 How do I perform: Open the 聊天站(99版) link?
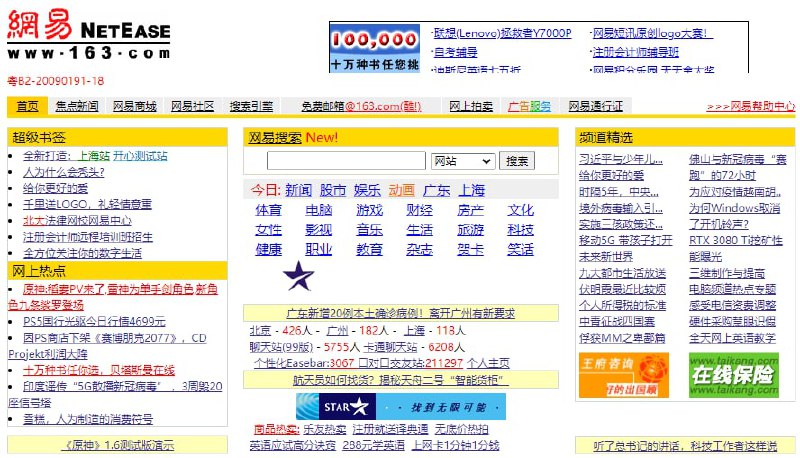[x=281, y=347]
